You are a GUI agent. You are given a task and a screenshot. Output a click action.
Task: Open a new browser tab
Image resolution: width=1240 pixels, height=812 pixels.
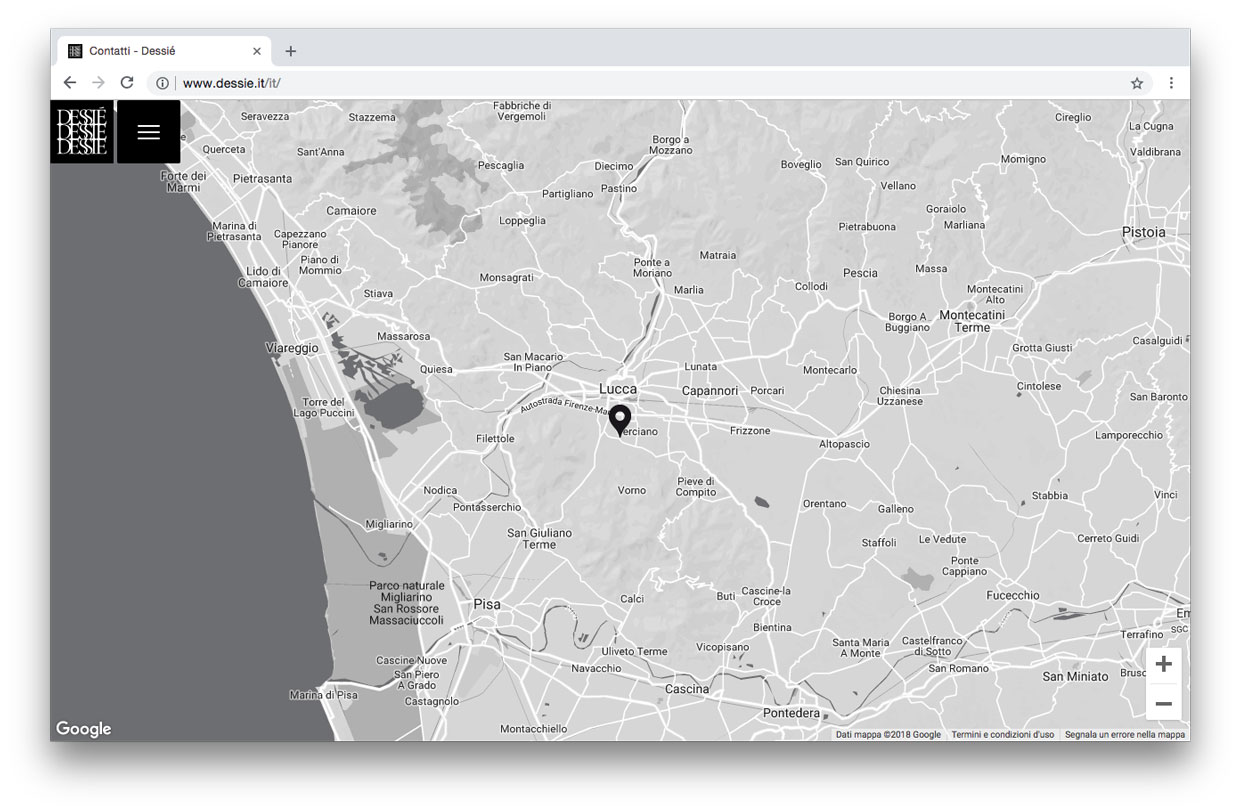click(x=291, y=51)
